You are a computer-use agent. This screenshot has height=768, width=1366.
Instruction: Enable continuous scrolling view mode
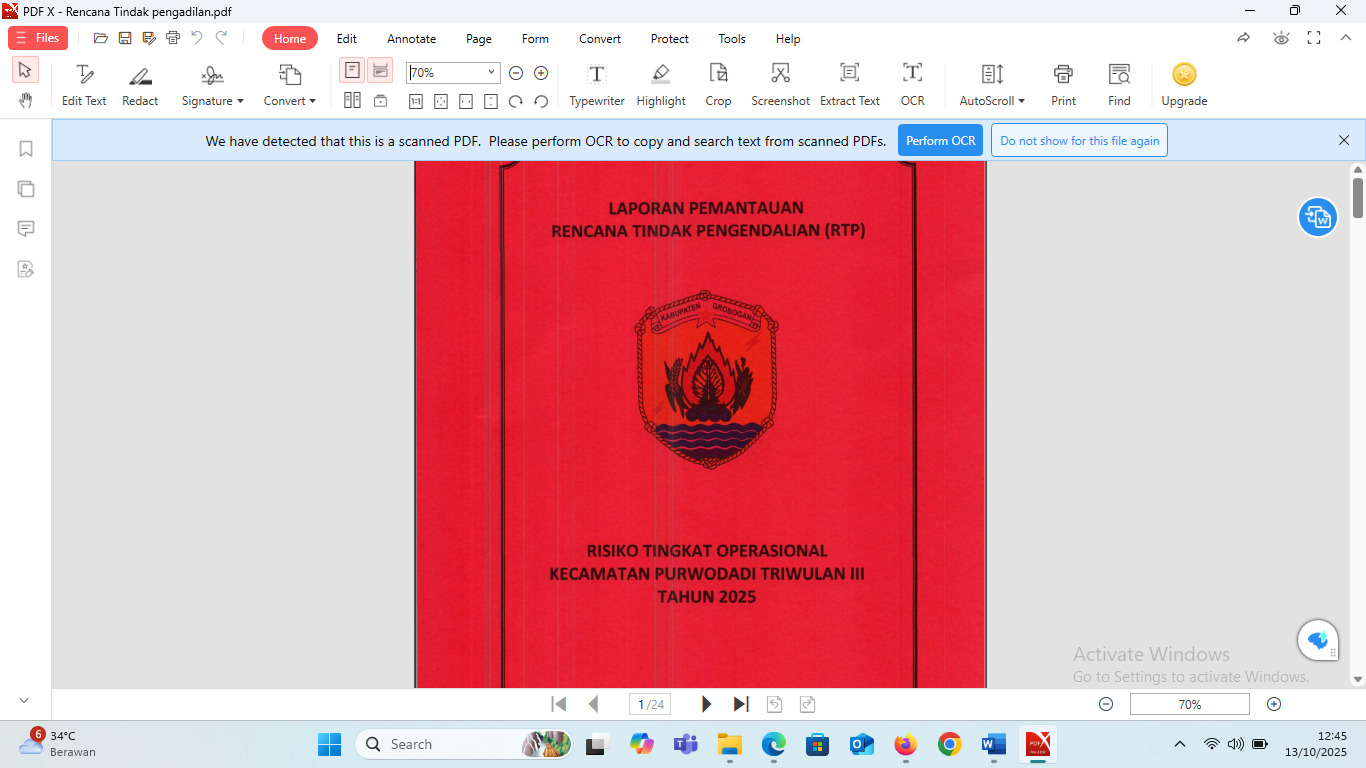tap(380, 71)
